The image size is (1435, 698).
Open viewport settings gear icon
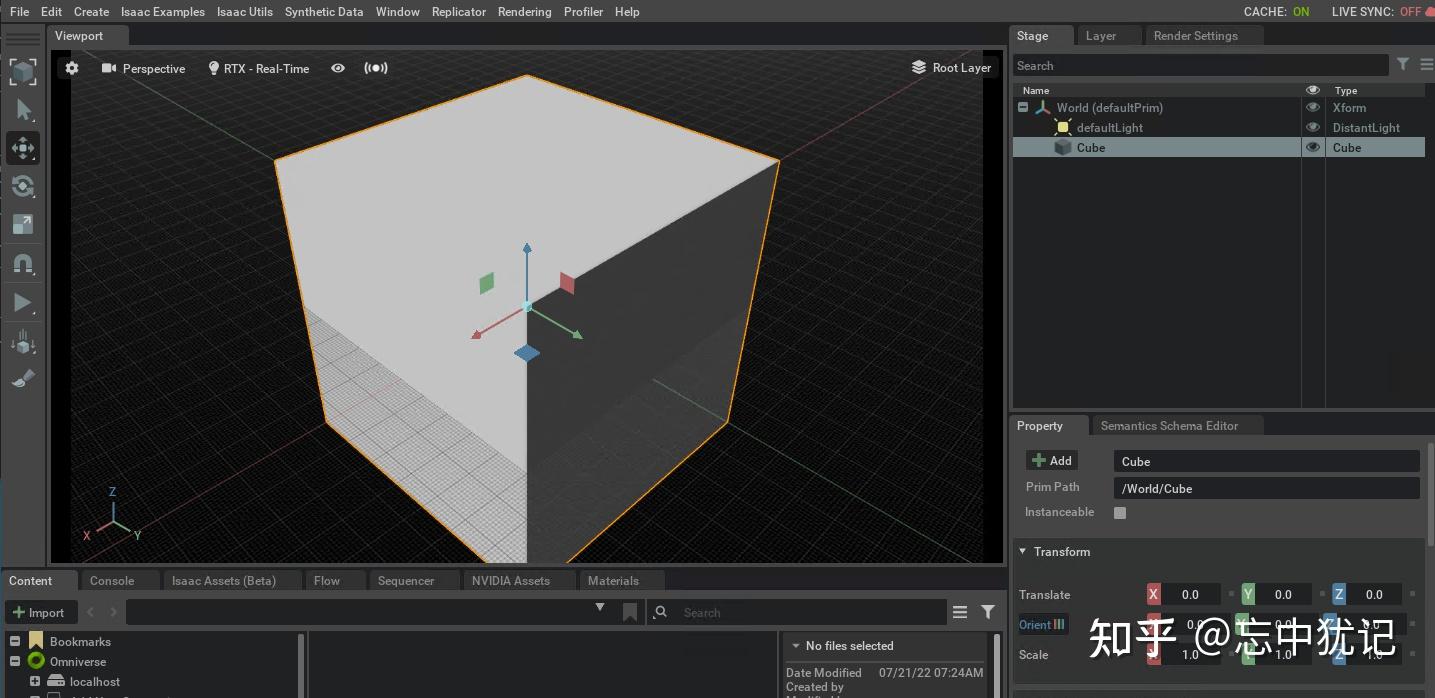pyautogui.click(x=72, y=68)
